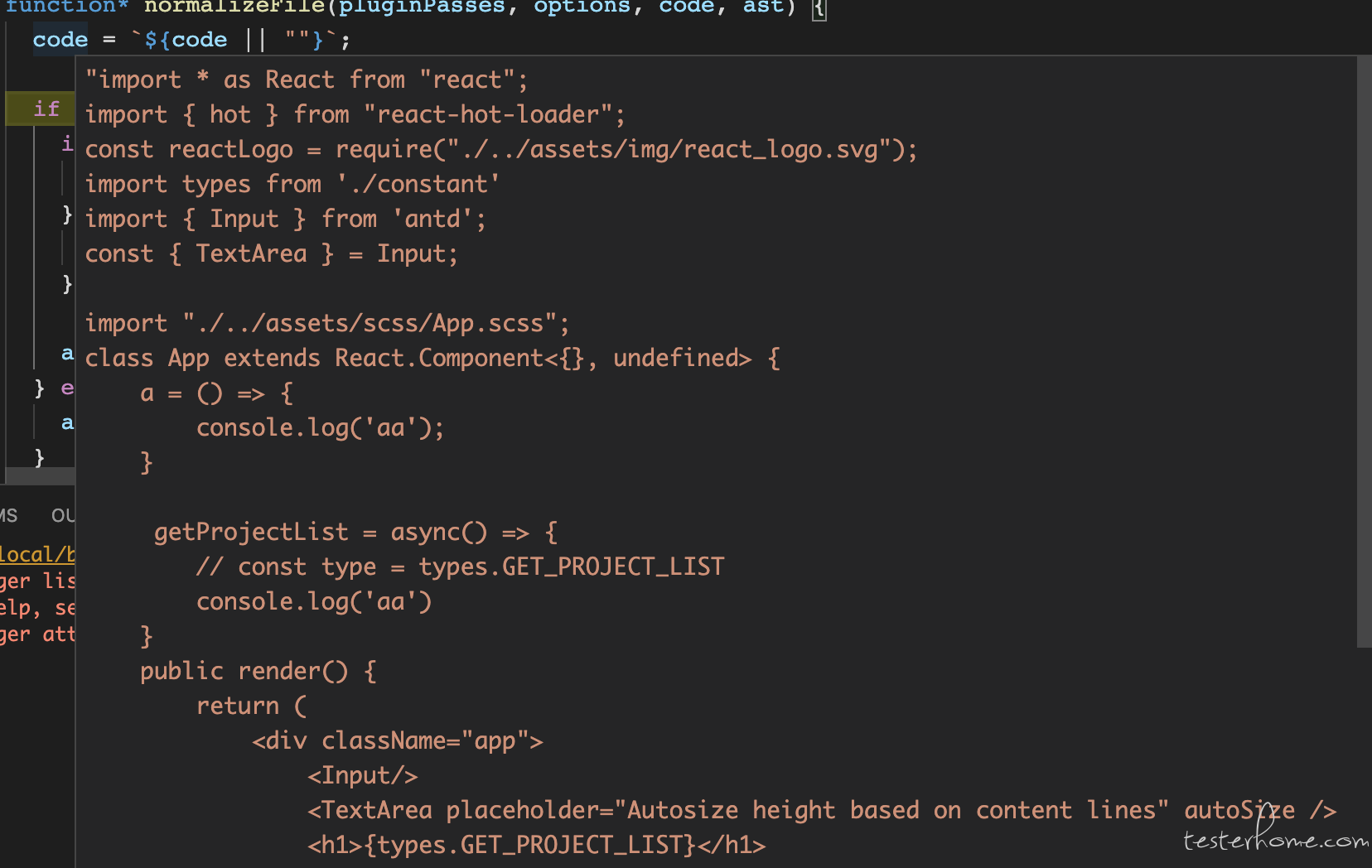This screenshot has height=868, width=1372.
Task: Click 'normalizeFile' in the function signature
Action: click(x=234, y=7)
